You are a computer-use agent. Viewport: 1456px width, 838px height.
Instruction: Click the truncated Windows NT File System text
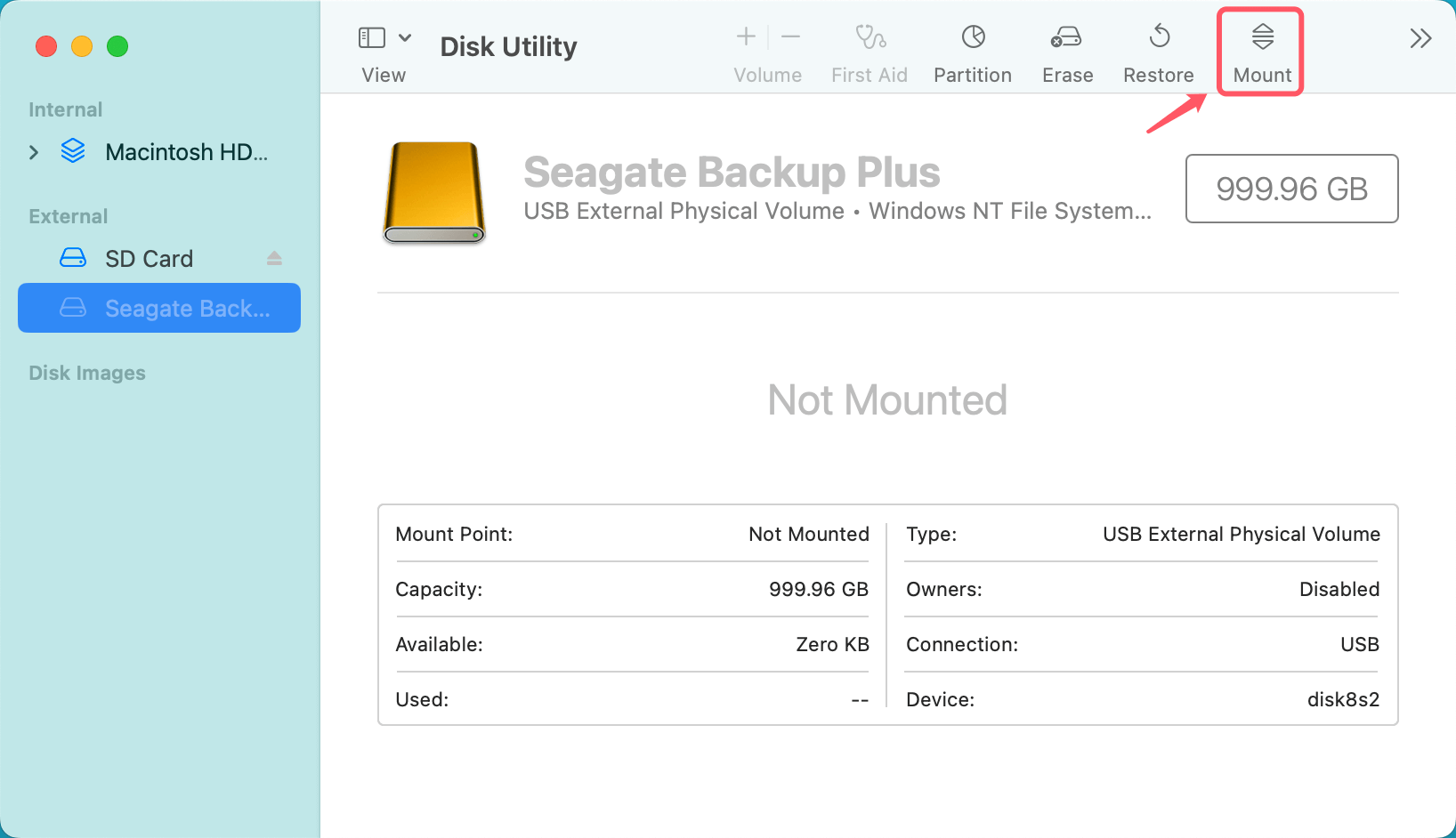point(1009,211)
